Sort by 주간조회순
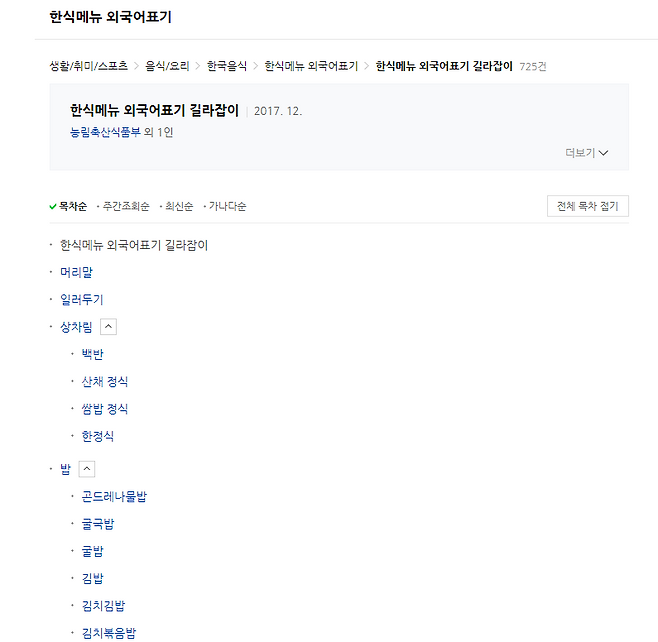Screen dimensions: 658x642 coord(126,206)
